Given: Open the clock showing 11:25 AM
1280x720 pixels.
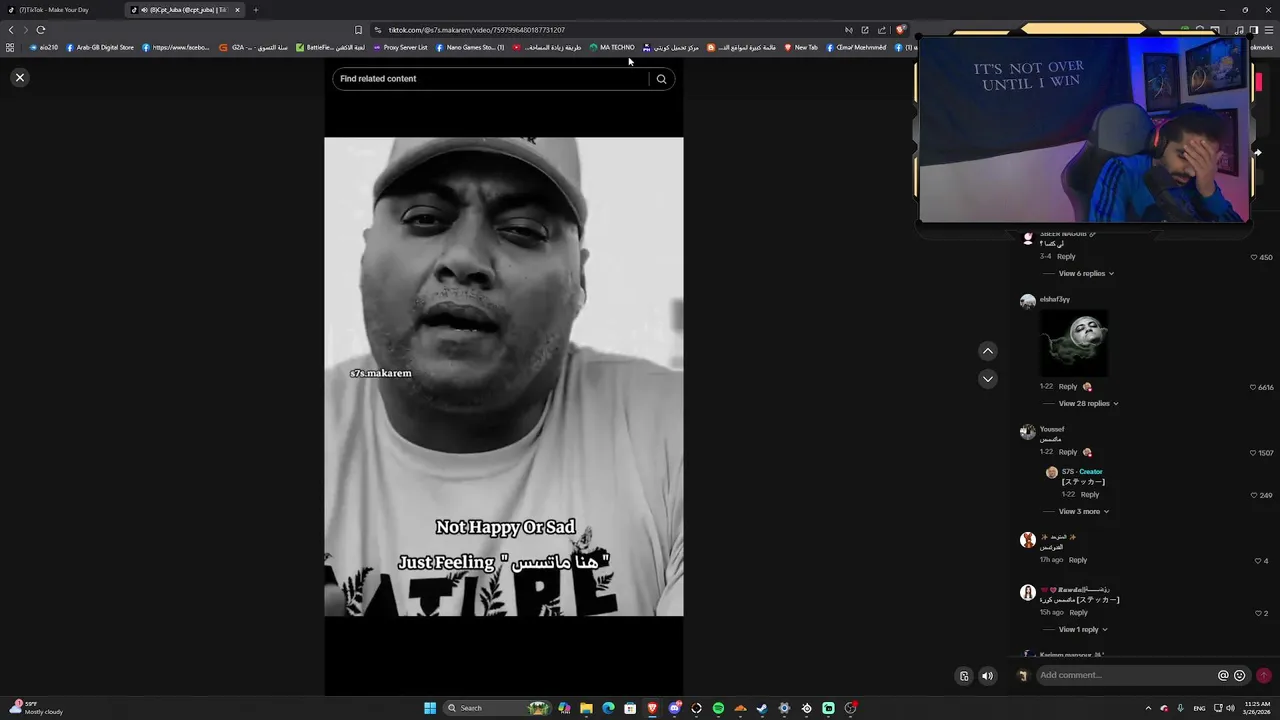Looking at the screenshot, I should click(x=1257, y=708).
